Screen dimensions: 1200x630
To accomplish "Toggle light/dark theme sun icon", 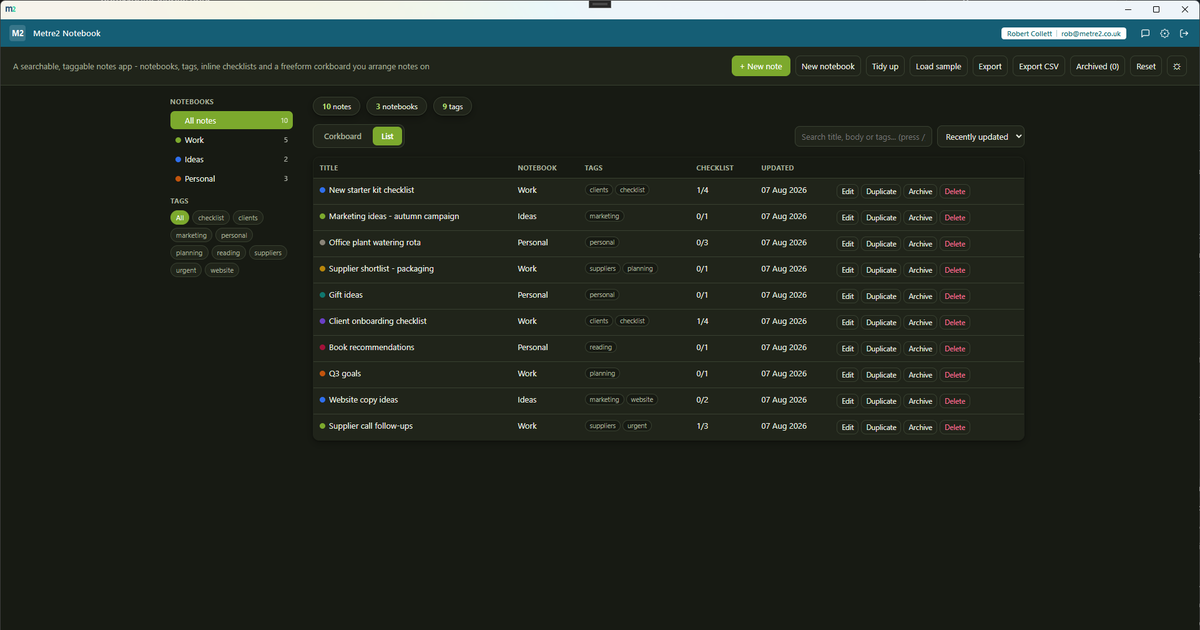I will tap(1177, 66).
